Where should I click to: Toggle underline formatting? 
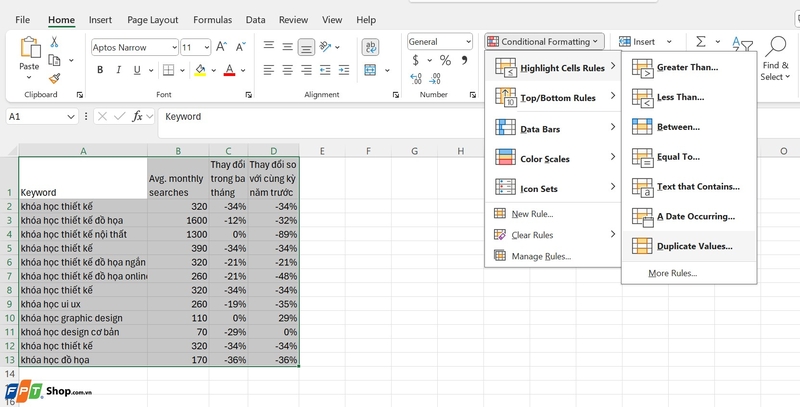pos(137,70)
